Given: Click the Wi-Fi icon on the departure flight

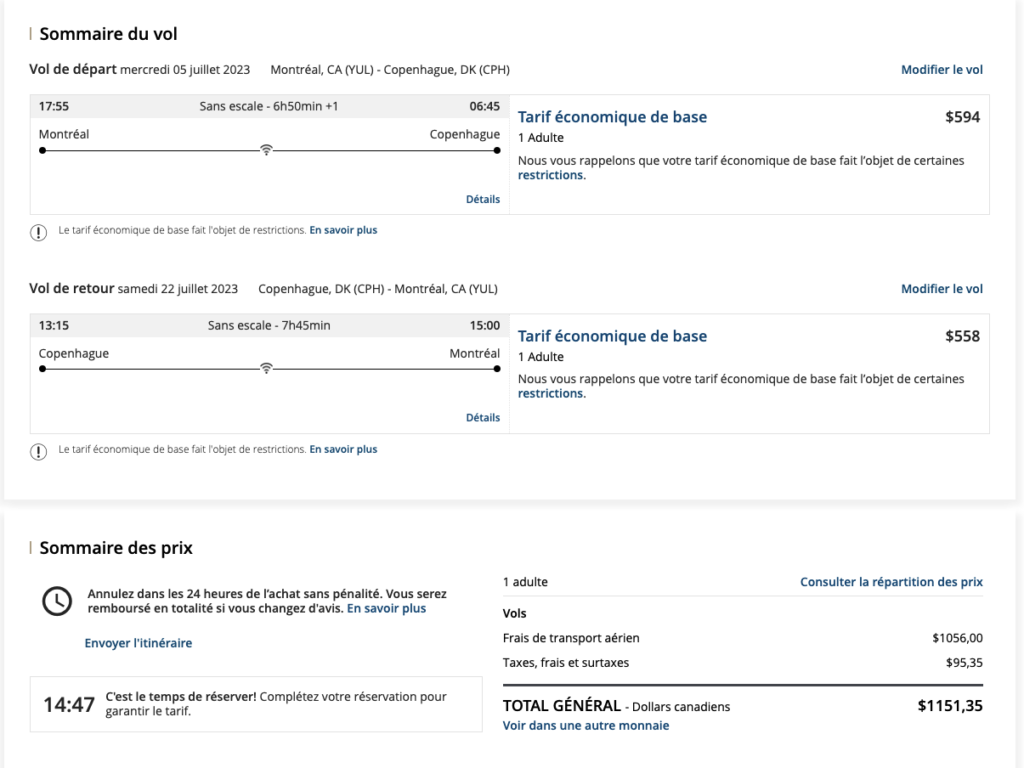Looking at the screenshot, I should tap(266, 150).
